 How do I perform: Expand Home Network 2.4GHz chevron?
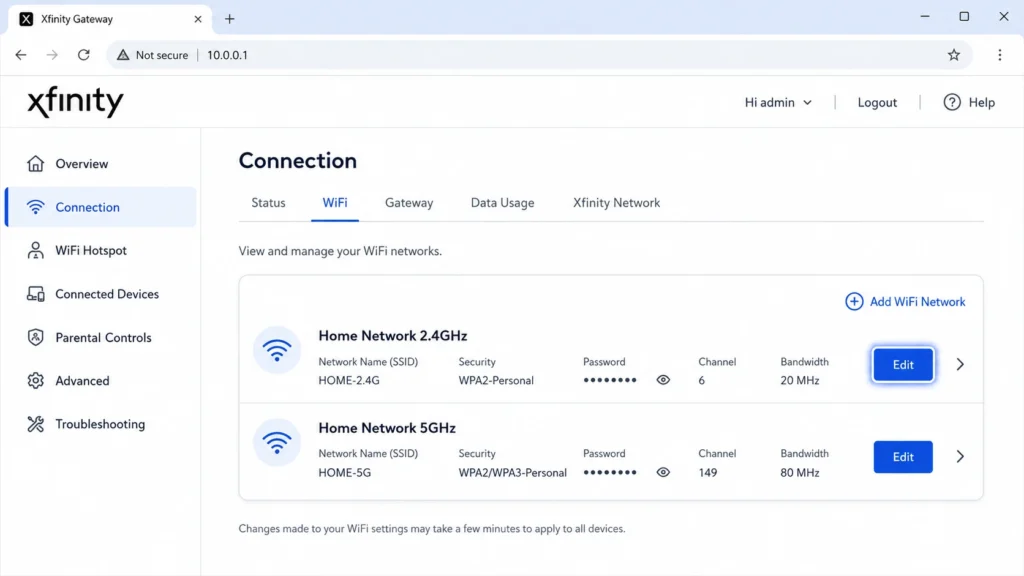pos(959,364)
